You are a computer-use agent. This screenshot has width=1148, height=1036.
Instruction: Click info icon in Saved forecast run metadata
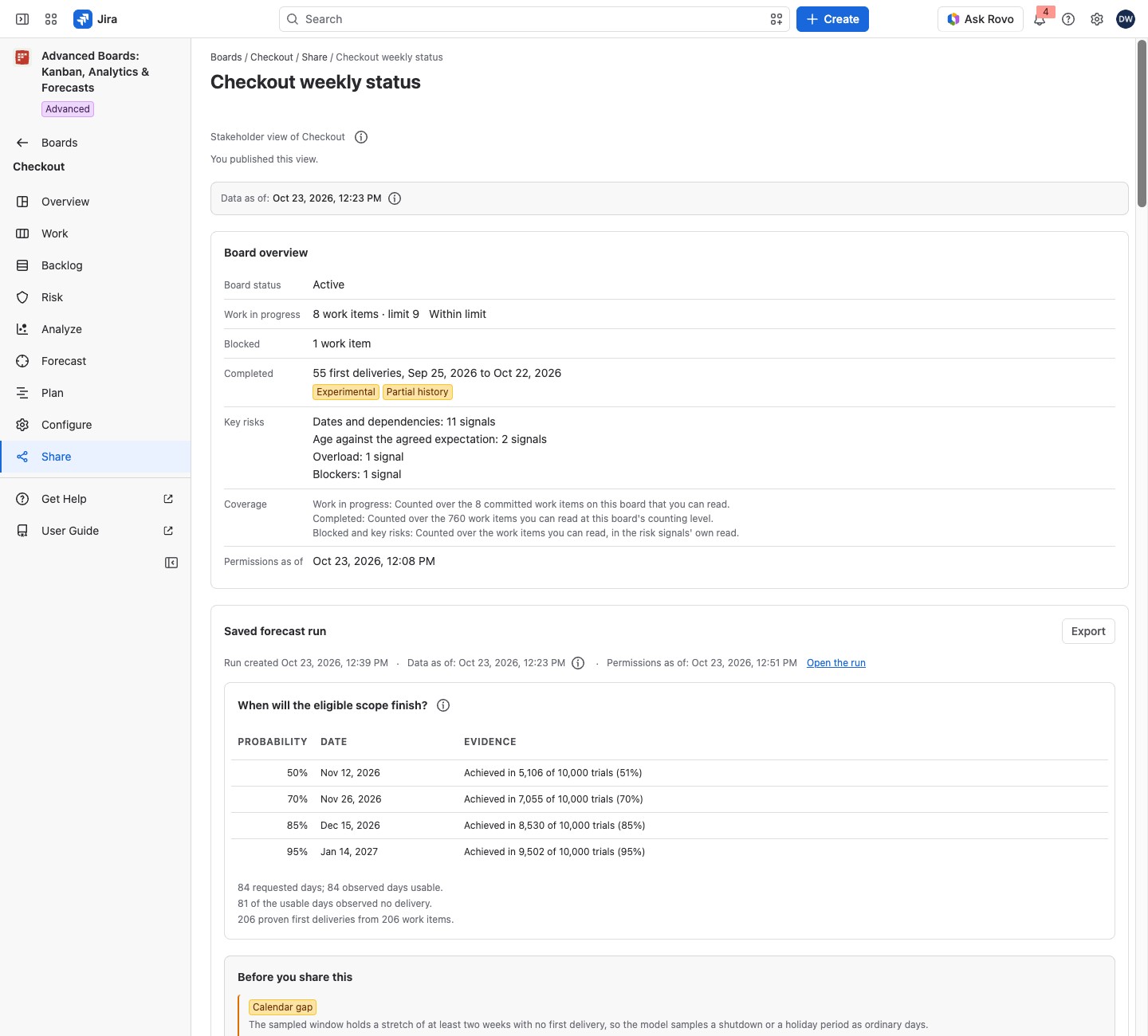click(578, 663)
